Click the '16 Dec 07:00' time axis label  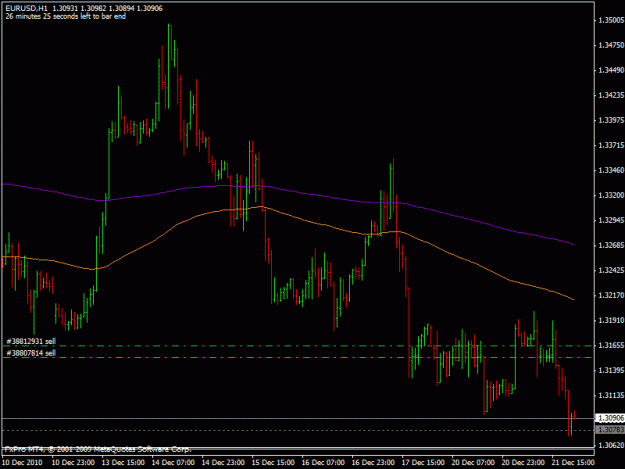[323, 463]
